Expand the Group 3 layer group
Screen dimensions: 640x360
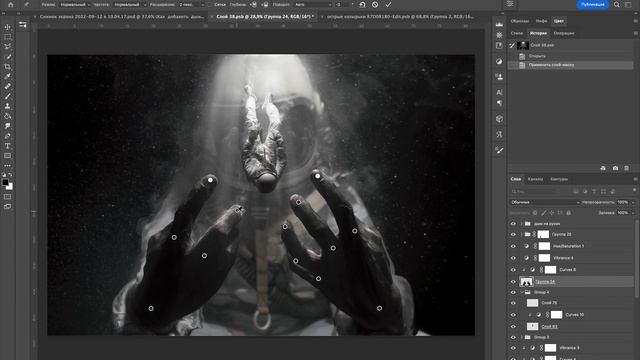click(x=522, y=337)
